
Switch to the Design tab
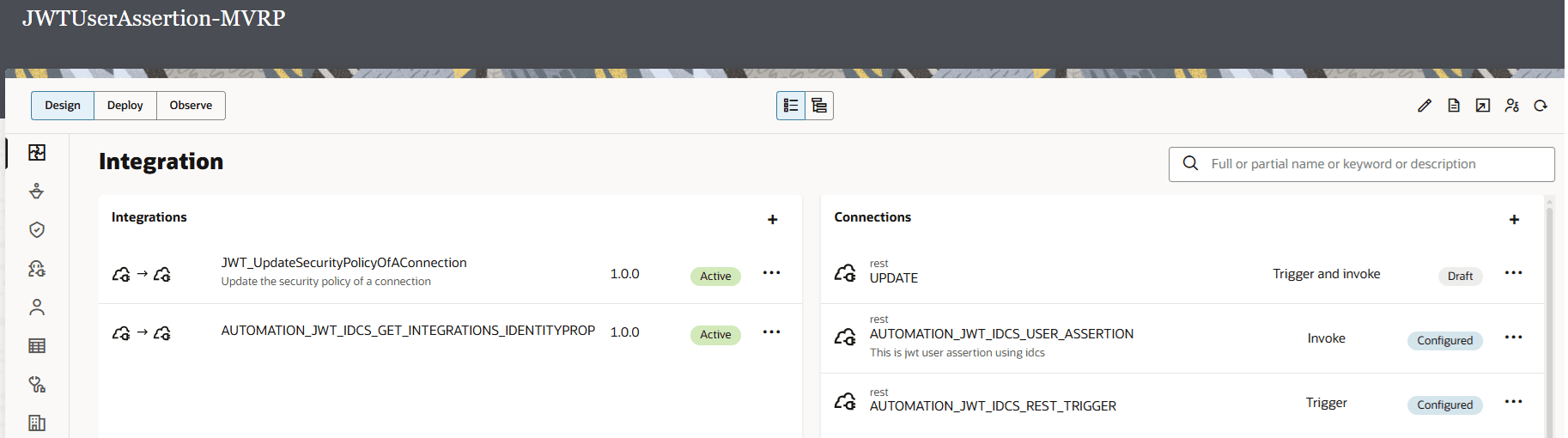(63, 106)
